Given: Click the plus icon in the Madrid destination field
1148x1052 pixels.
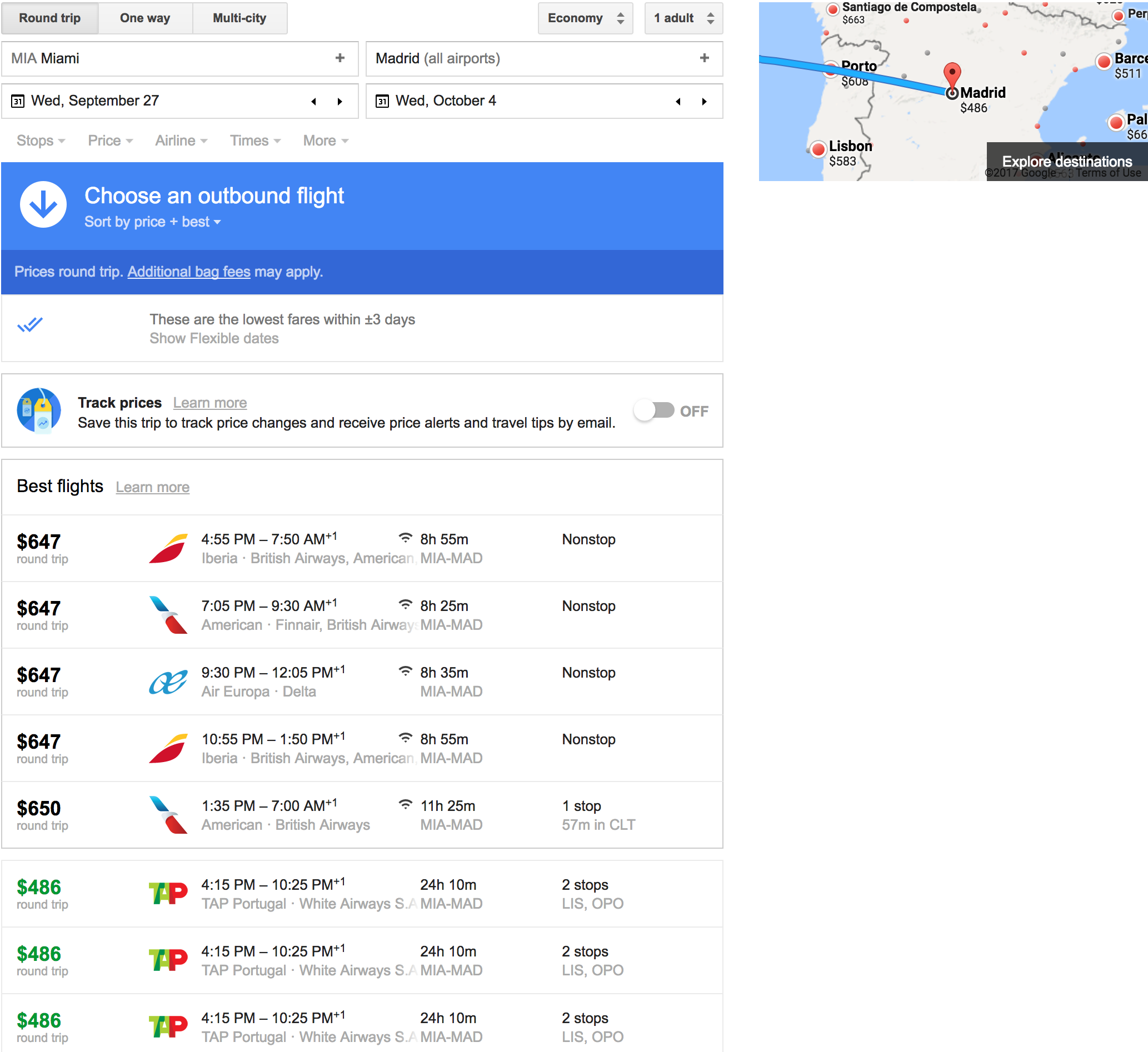Looking at the screenshot, I should coord(705,58).
